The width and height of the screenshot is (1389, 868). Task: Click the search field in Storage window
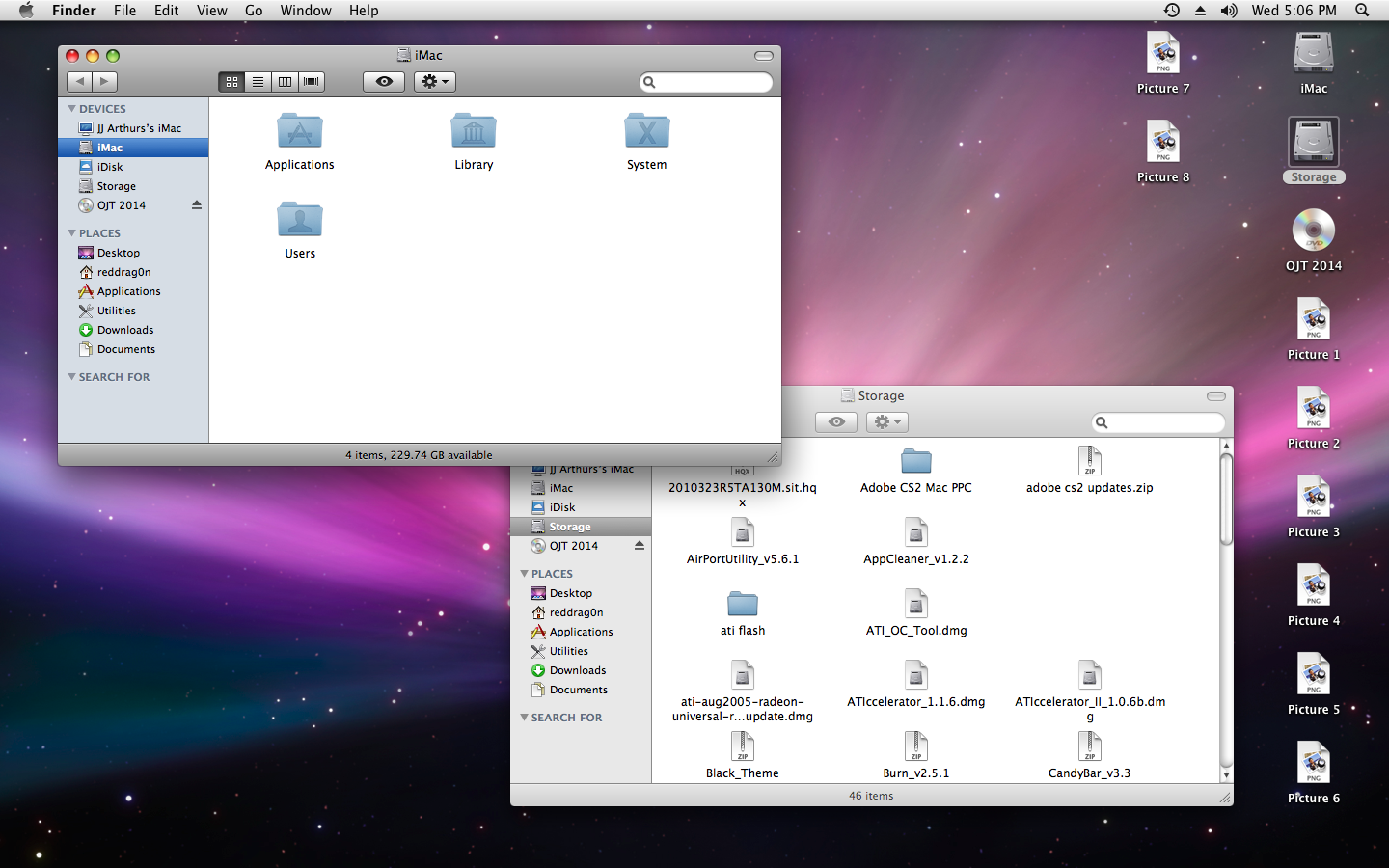1158,422
